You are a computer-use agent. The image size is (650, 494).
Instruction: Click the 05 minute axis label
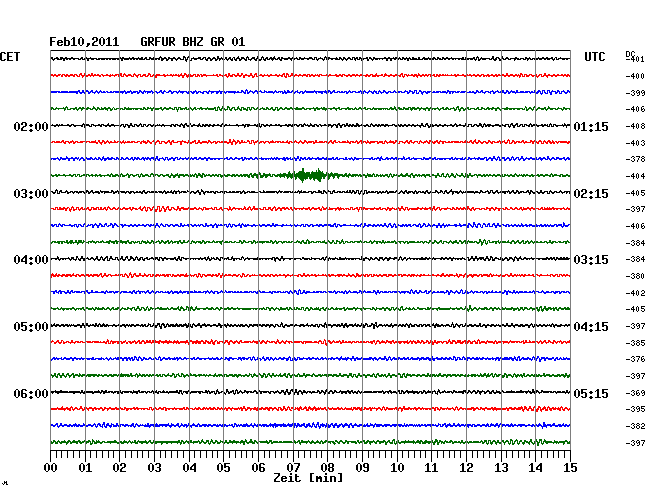[223, 468]
